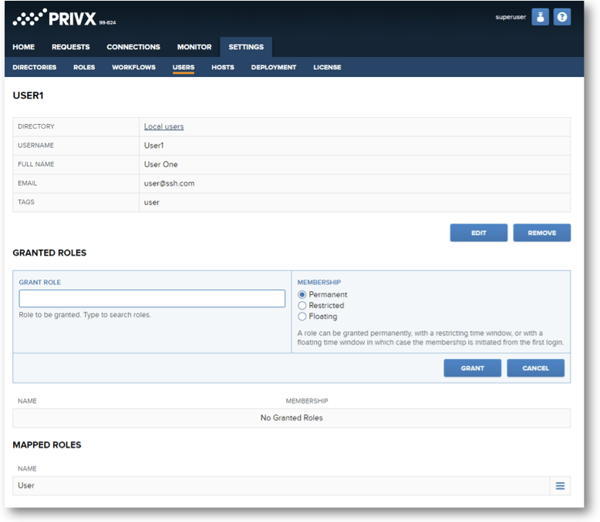Select the Permanent membership option
The width and height of the screenshot is (600, 522).
point(302,294)
